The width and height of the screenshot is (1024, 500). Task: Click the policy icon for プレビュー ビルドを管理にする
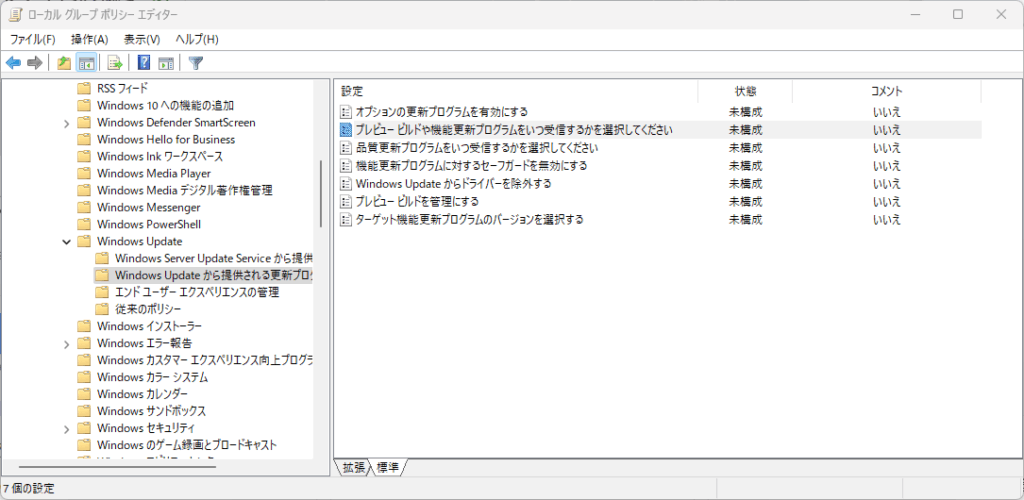pyautogui.click(x=346, y=201)
